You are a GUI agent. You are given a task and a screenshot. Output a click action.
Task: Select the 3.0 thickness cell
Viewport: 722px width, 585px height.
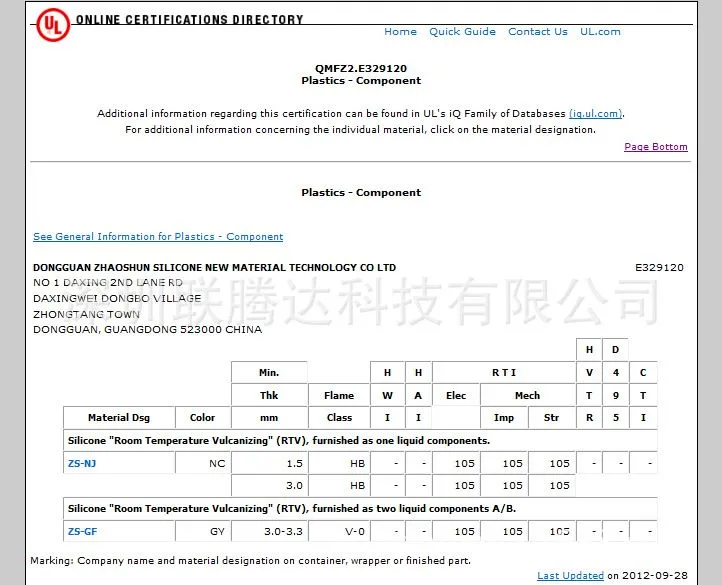point(269,486)
